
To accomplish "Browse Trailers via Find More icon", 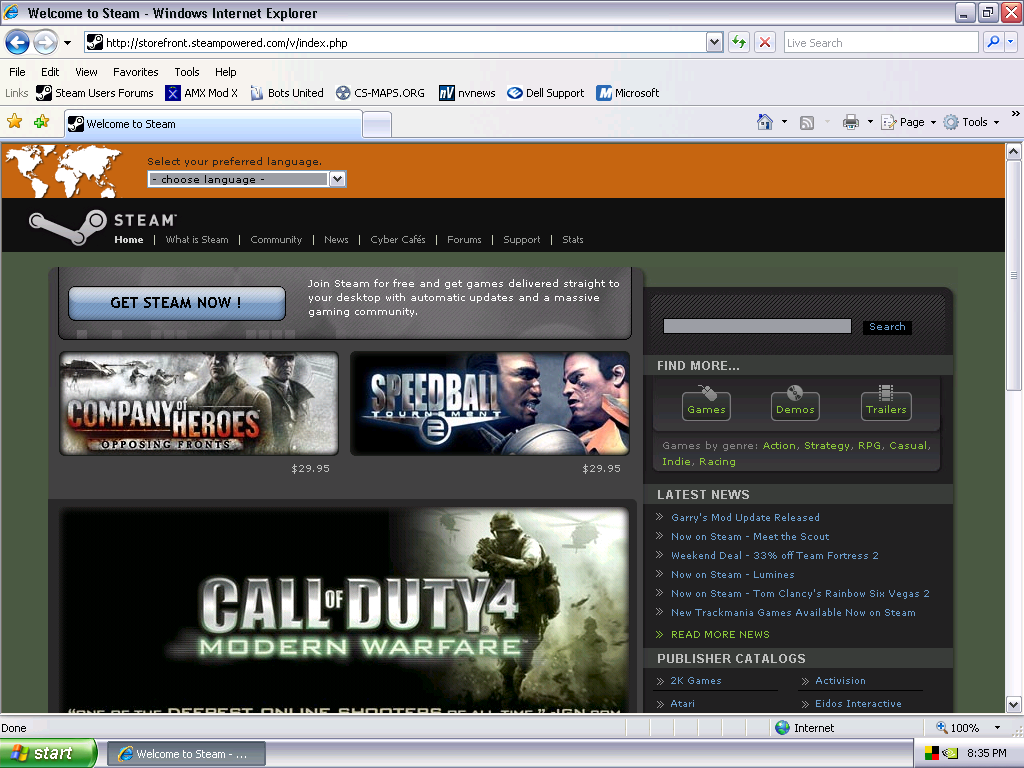I will (886, 402).
